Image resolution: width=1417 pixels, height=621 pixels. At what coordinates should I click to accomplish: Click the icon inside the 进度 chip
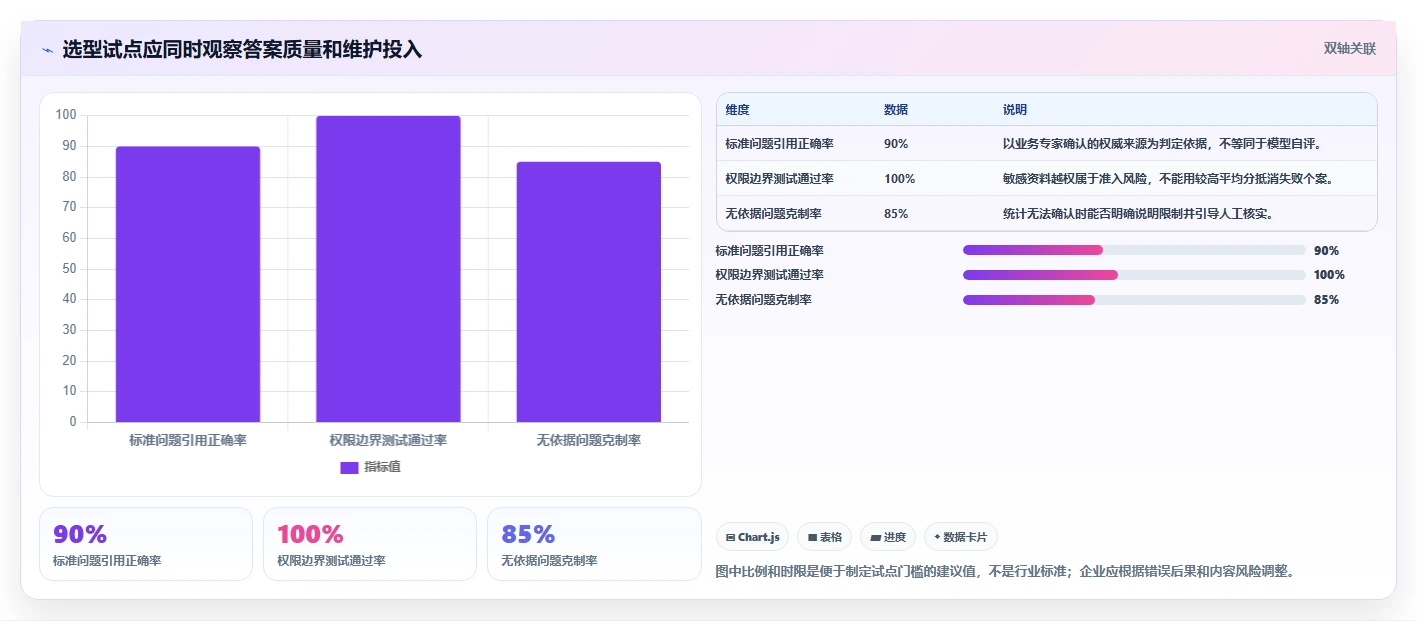point(876,538)
